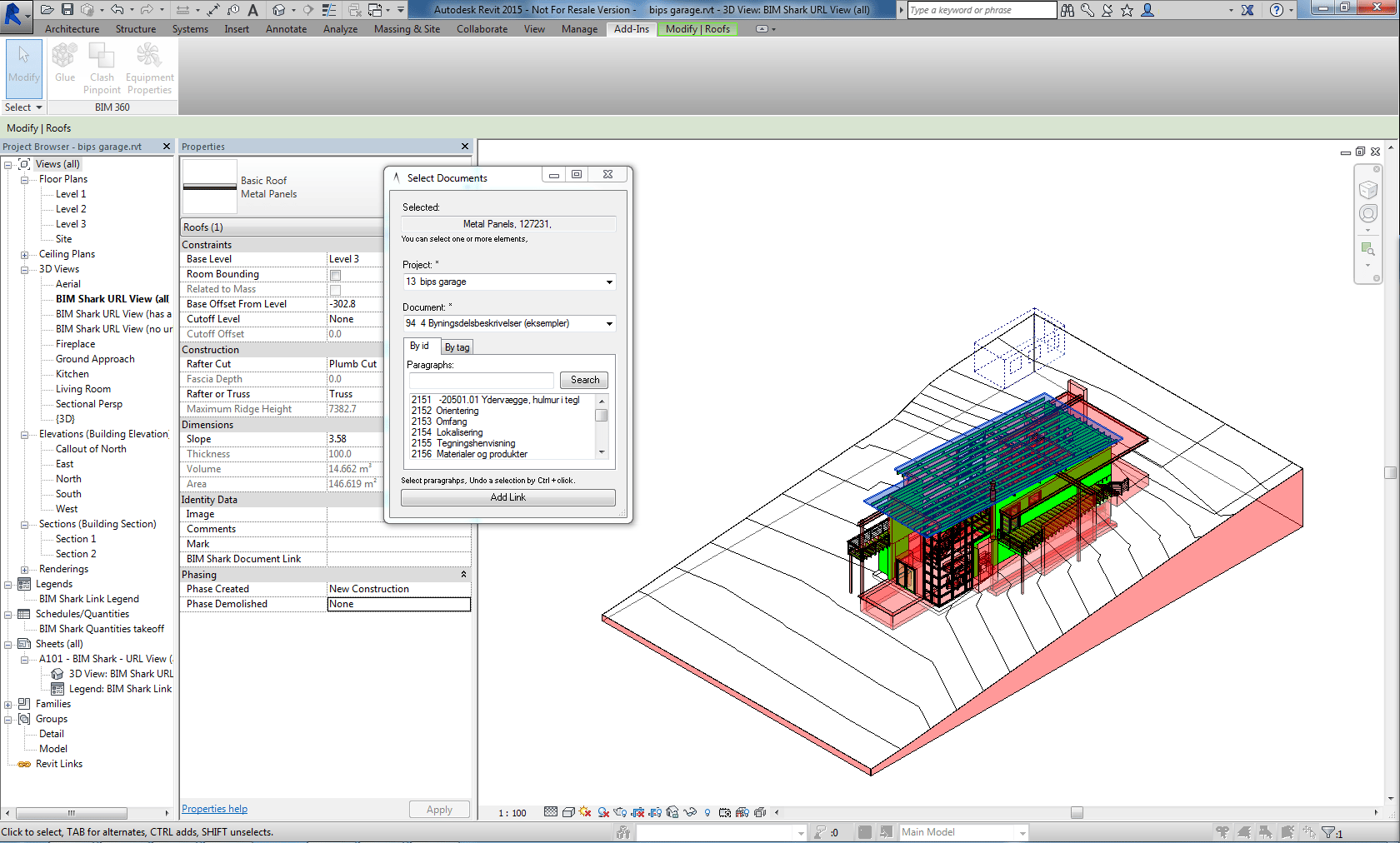Open Help with the question mark icon
The width and height of the screenshot is (1400, 843).
[x=1276, y=10]
